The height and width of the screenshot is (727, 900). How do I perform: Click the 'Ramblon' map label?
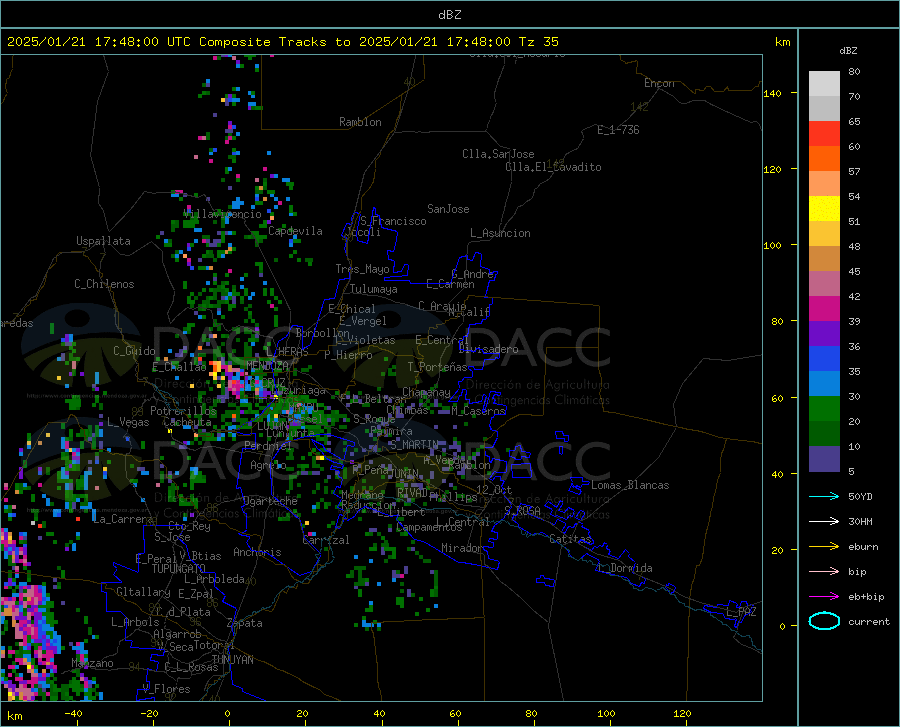coord(360,122)
